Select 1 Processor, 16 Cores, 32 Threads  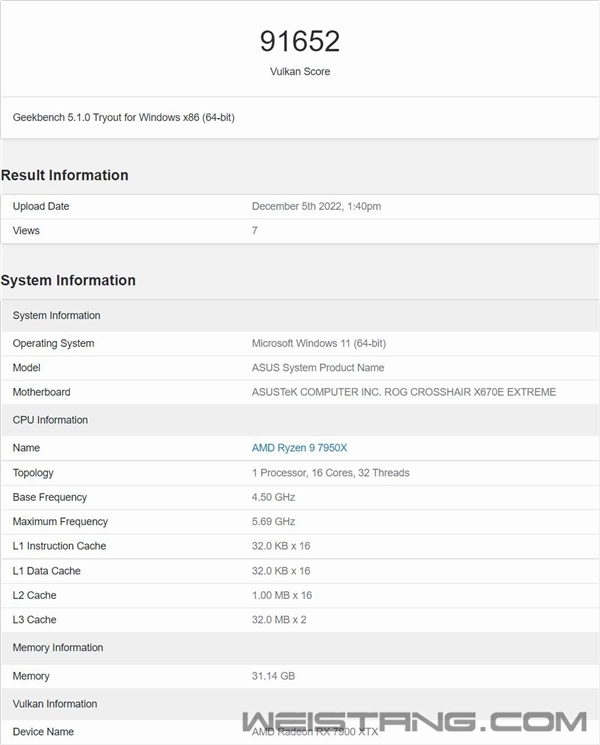(331, 473)
